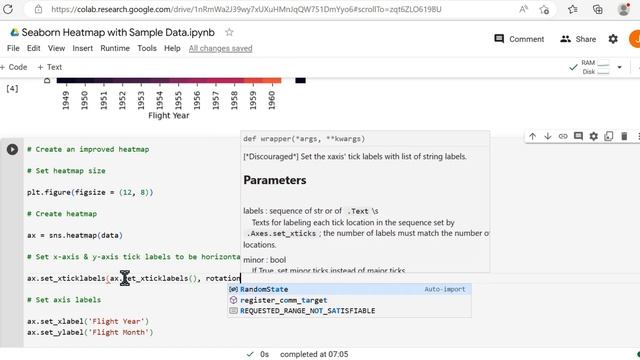This screenshot has height=360, width=640.
Task: Star the Seaborn Heatmap notebook
Action: point(229,32)
